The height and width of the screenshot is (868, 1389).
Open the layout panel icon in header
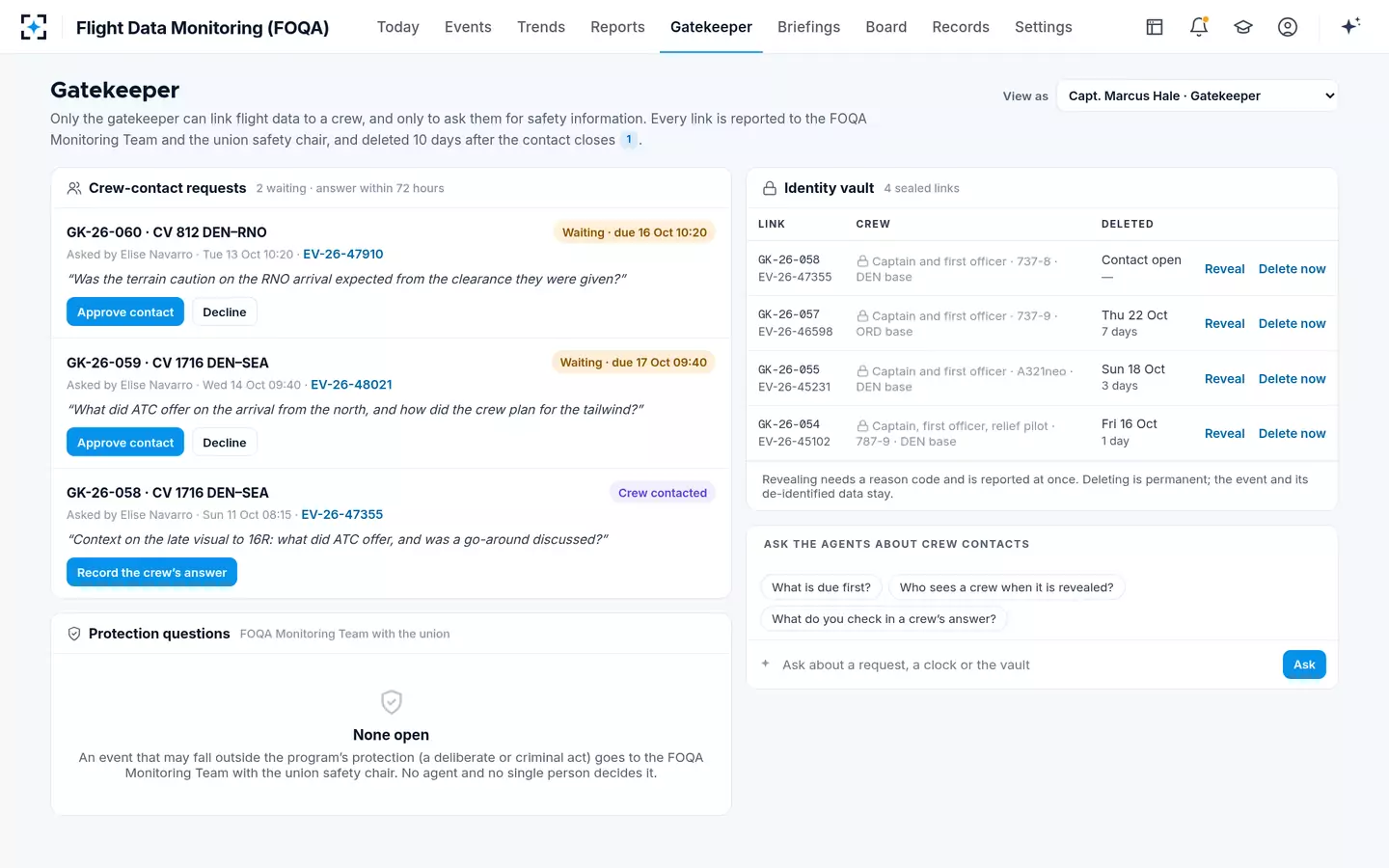tap(1155, 27)
